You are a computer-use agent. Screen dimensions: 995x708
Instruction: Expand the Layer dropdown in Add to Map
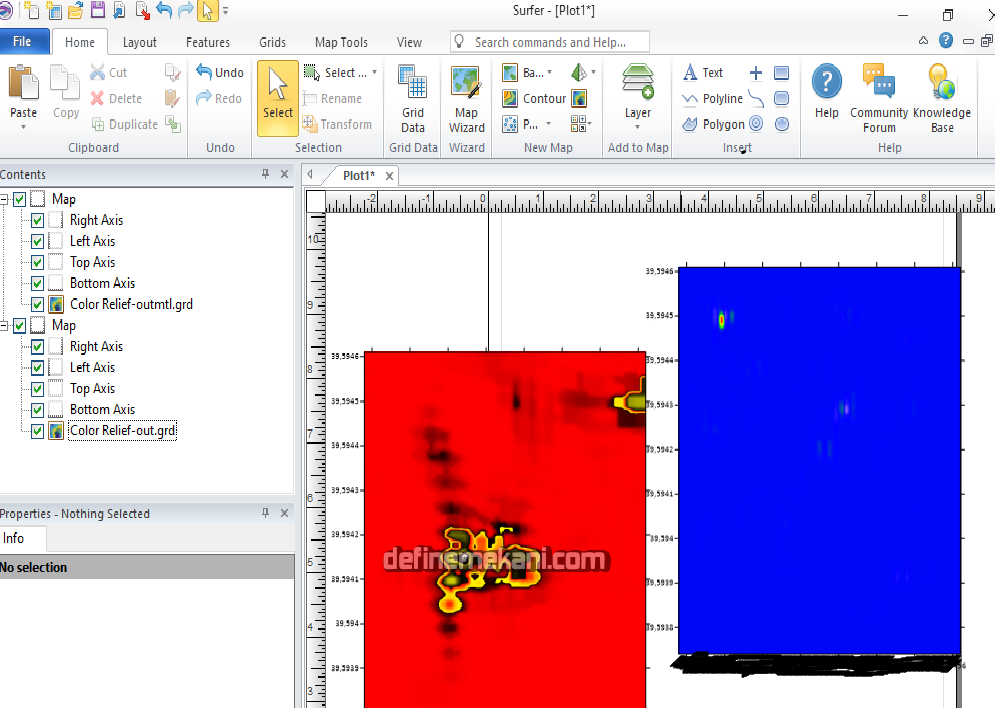point(638,113)
